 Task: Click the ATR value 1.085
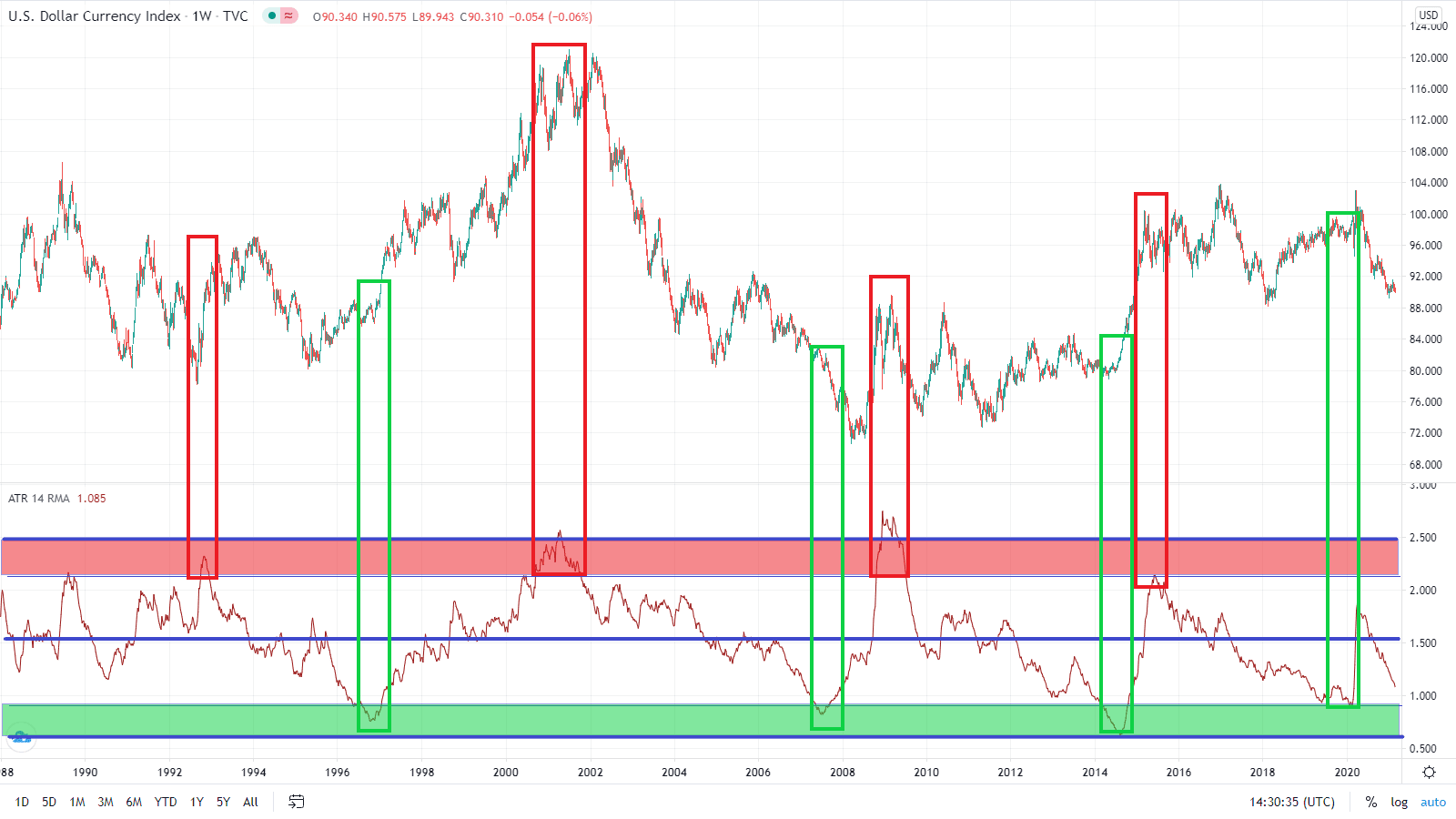[91, 499]
